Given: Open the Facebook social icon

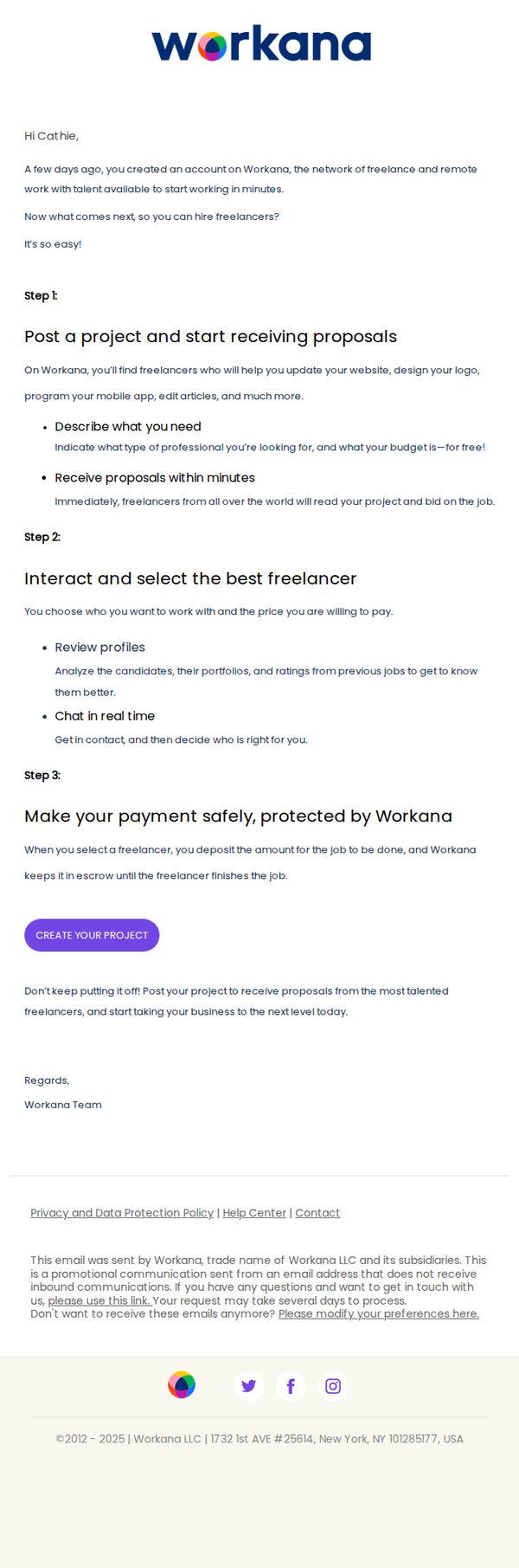Looking at the screenshot, I should [x=291, y=1385].
